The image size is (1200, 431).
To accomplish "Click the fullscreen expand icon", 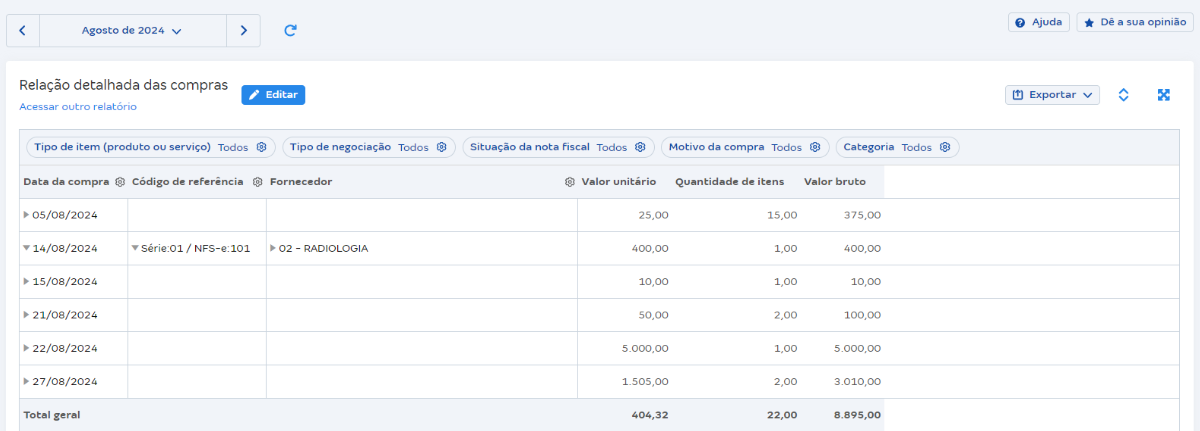I will point(1164,95).
